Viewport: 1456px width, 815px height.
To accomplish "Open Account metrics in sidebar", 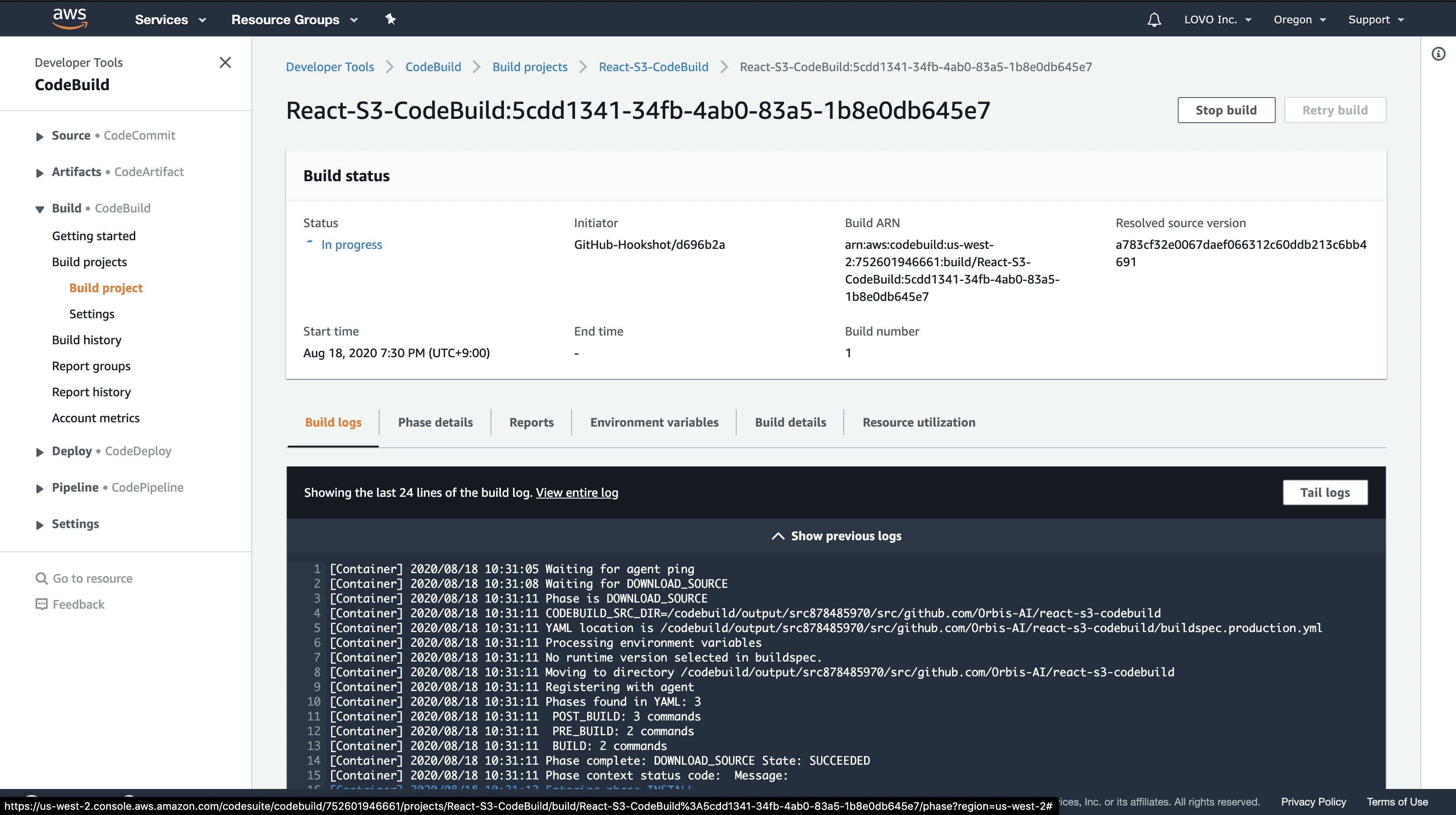I will click(95, 418).
